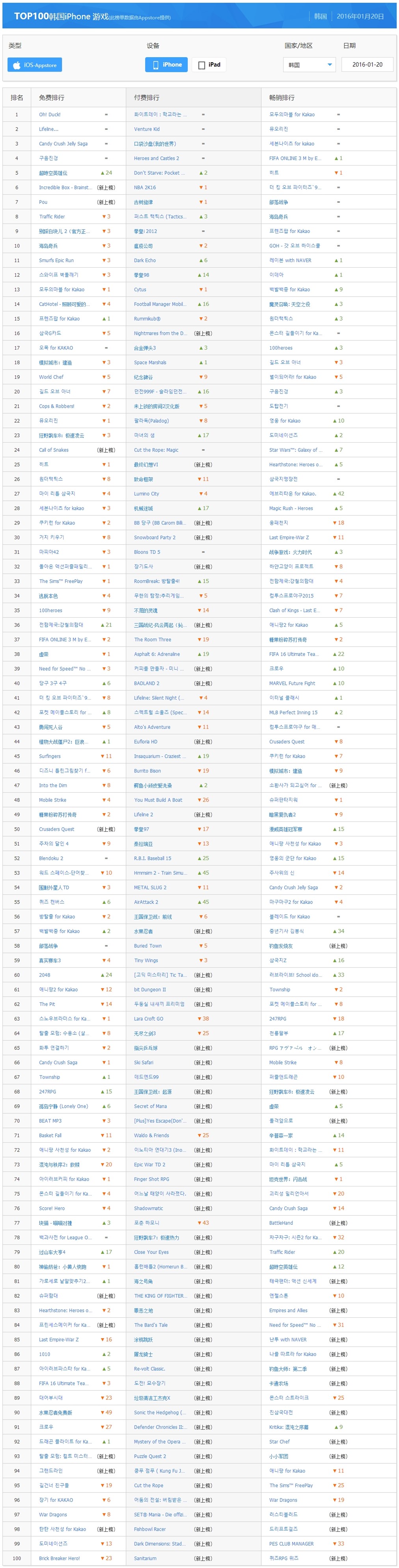Open the World Chef link
399x1568 pixels.
coord(51,377)
